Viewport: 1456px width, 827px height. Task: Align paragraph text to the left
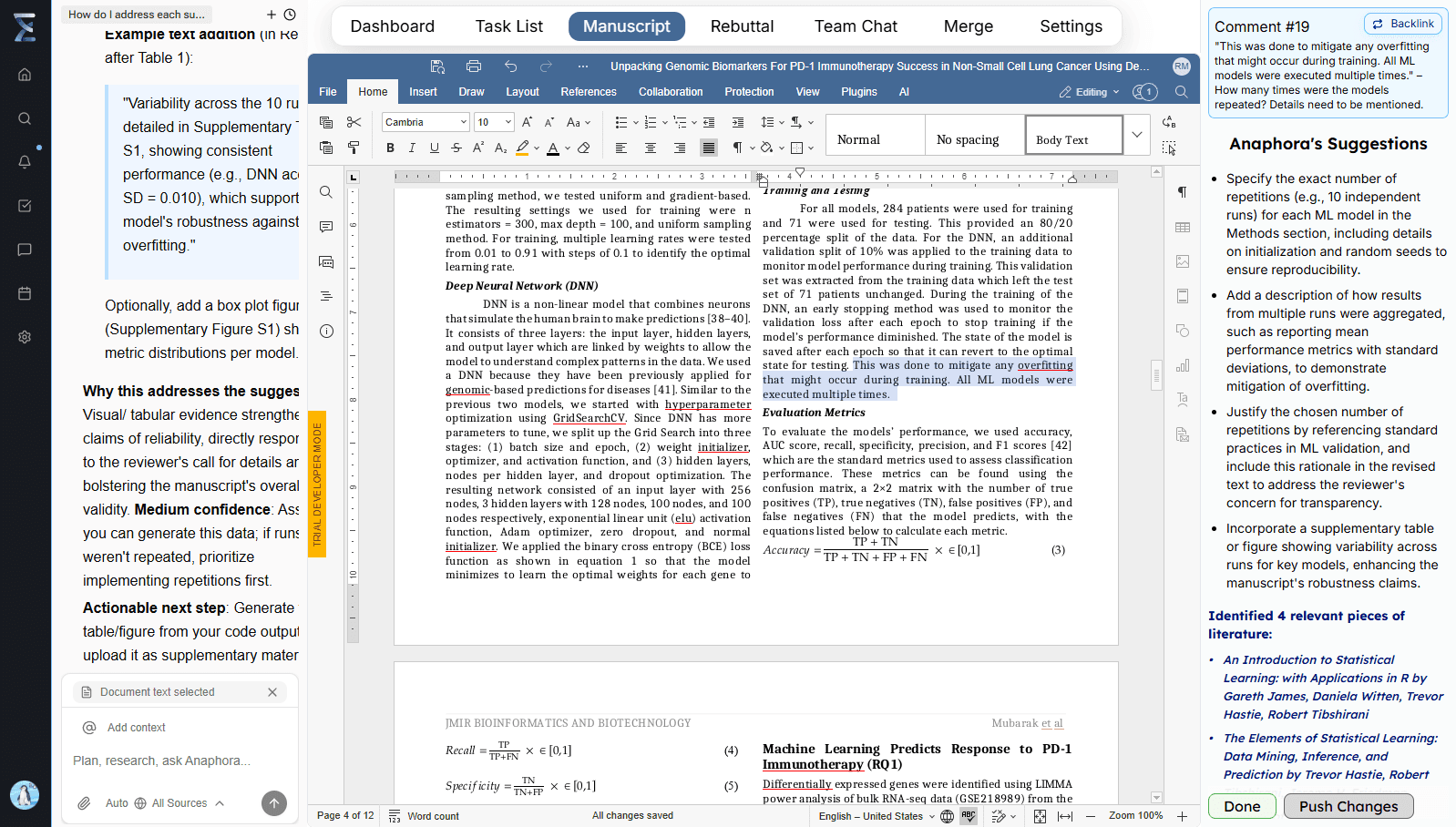point(621,148)
